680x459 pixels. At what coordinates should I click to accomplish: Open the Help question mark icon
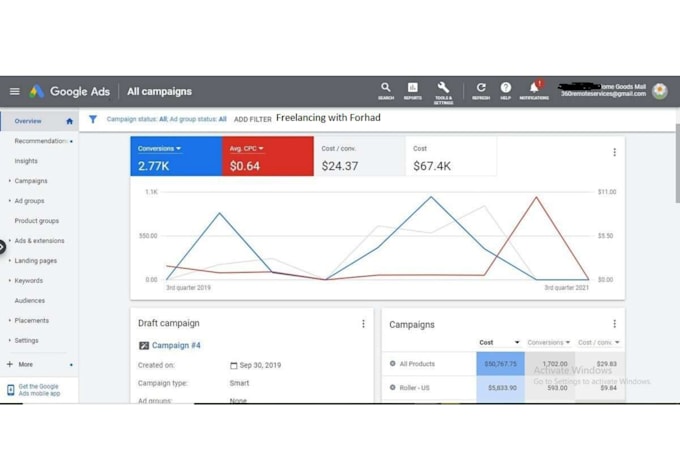506,88
